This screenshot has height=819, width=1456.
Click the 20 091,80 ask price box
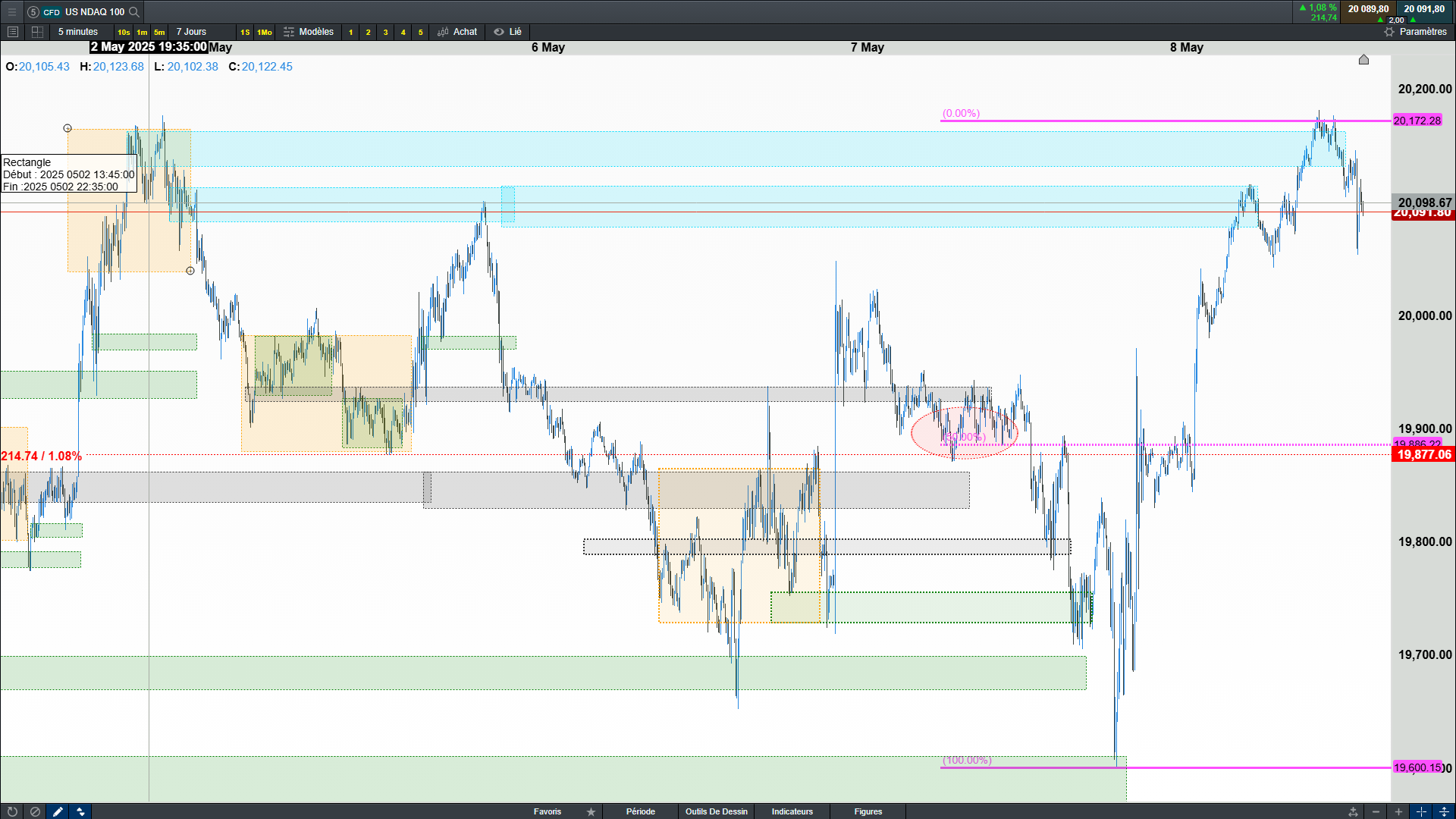(1423, 9)
